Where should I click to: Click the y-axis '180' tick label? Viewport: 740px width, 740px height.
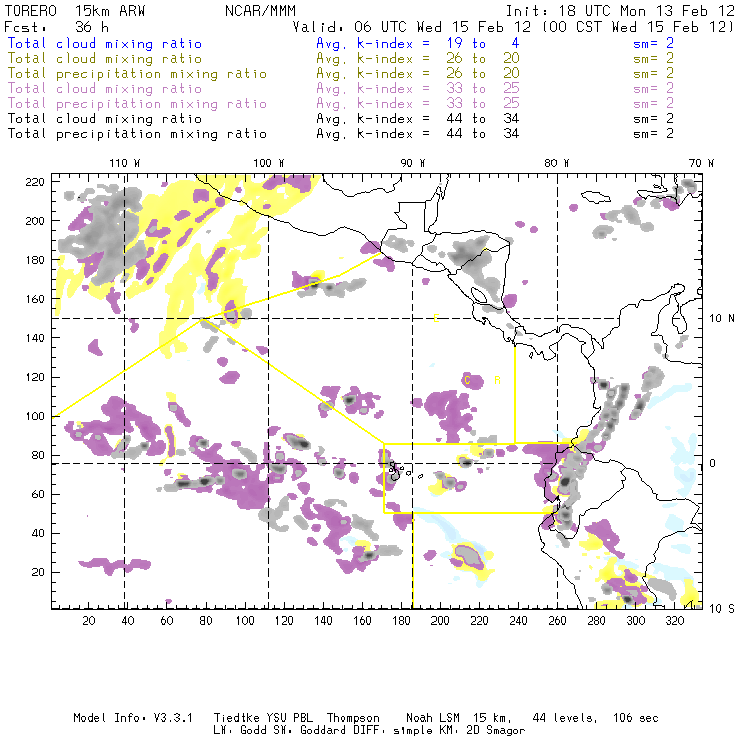(x=35, y=260)
